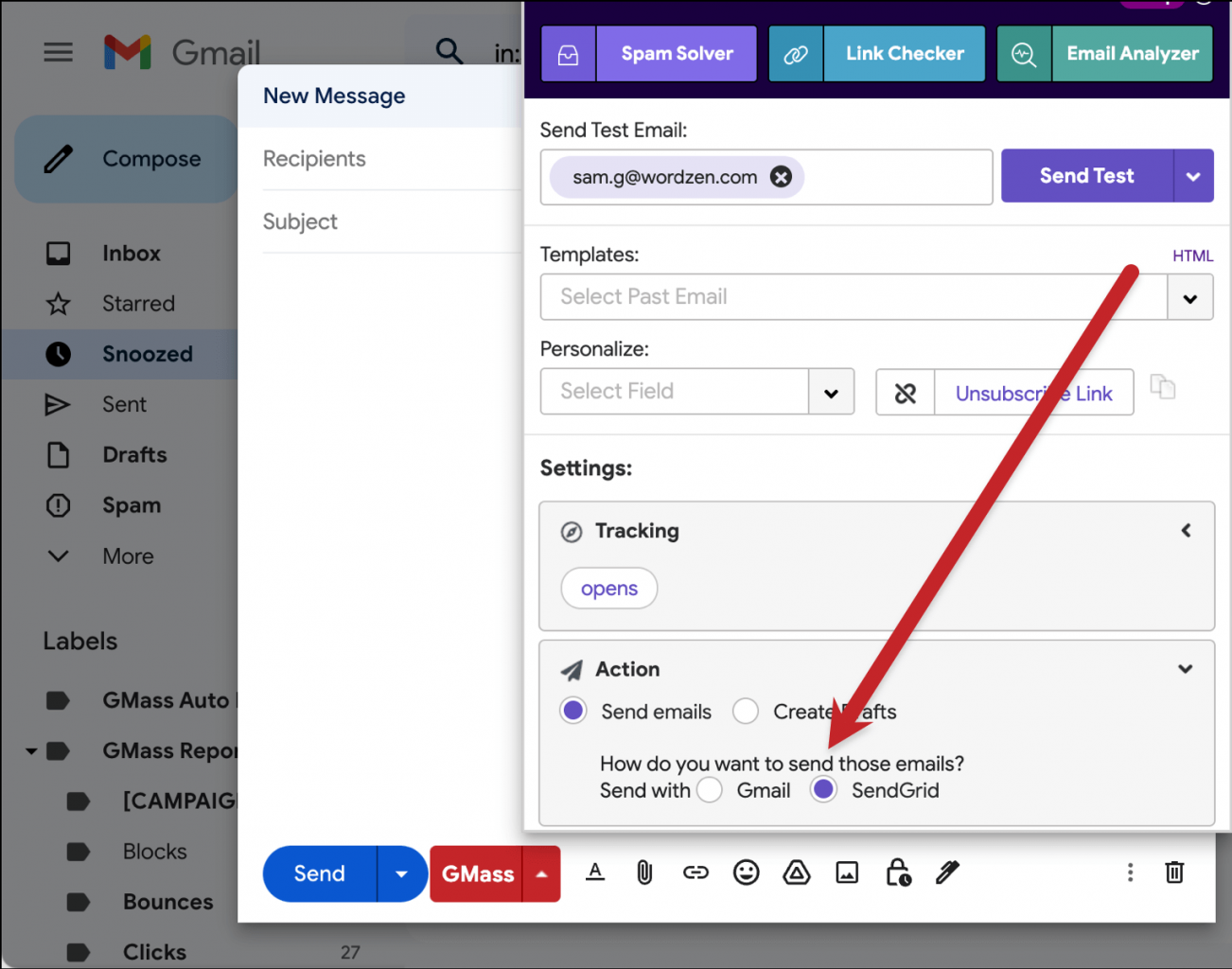Select the Create Drafts radio option
This screenshot has width=1232, height=969.
pyautogui.click(x=746, y=711)
